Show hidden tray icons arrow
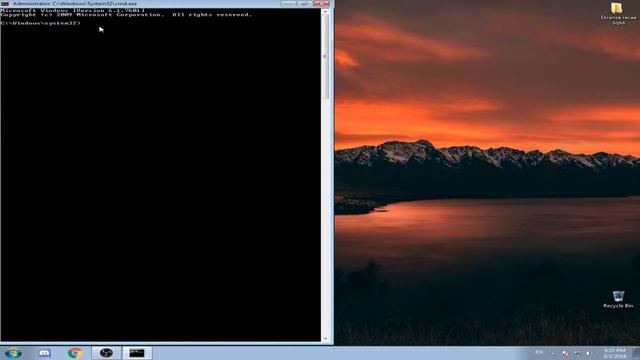The image size is (640, 360). (553, 353)
